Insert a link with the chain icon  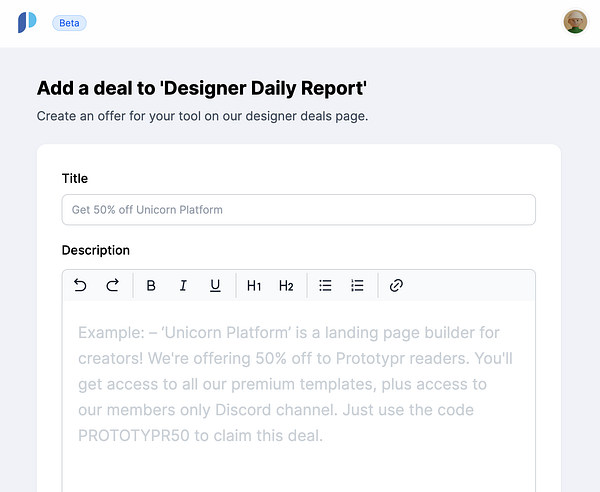click(x=396, y=285)
